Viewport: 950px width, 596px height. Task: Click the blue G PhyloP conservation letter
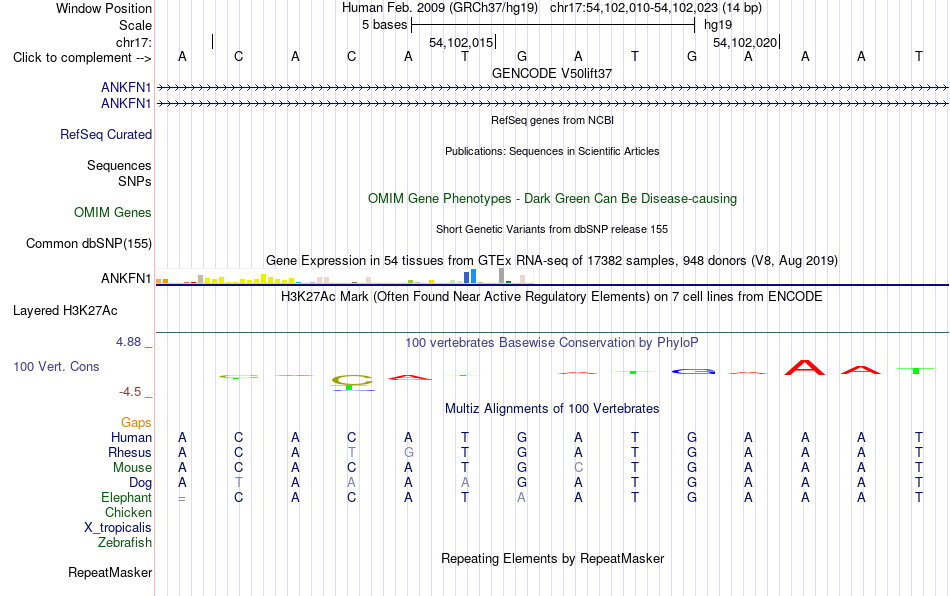pos(693,371)
